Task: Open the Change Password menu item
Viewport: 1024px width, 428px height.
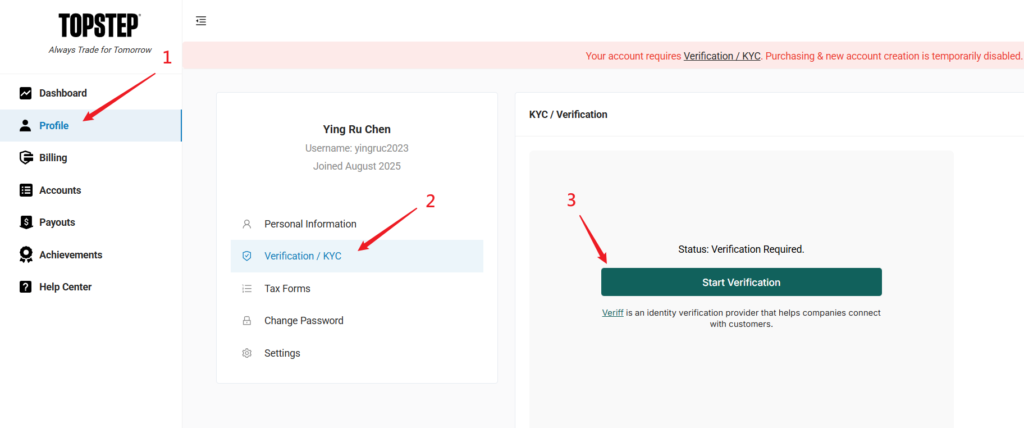Action: [x=303, y=321]
